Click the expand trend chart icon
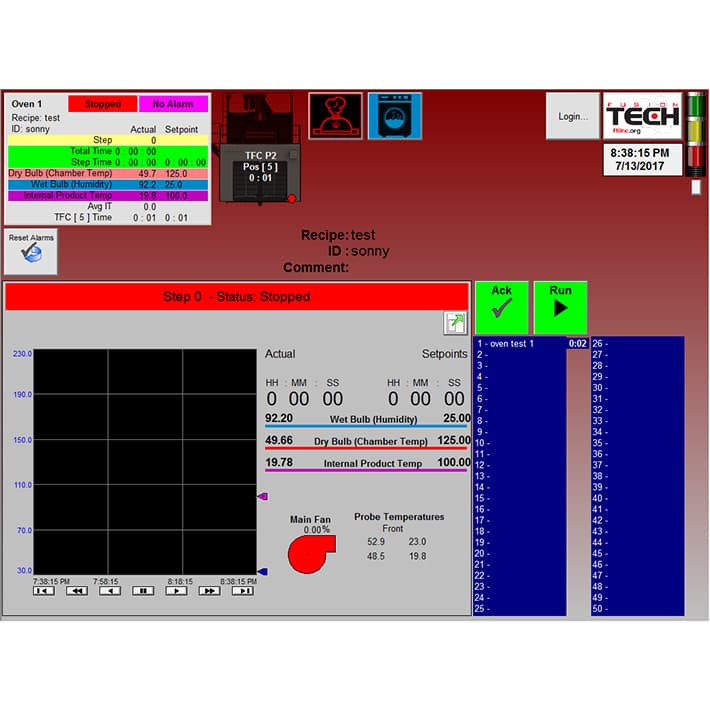Viewport: 710px width, 710px height. (x=455, y=323)
